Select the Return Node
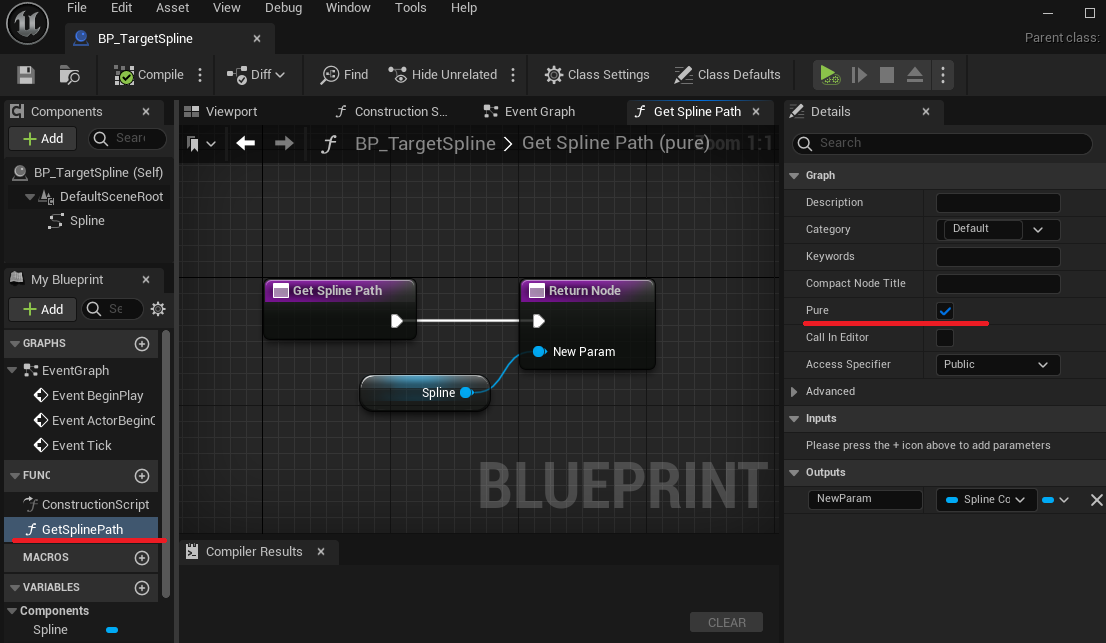 tap(588, 324)
